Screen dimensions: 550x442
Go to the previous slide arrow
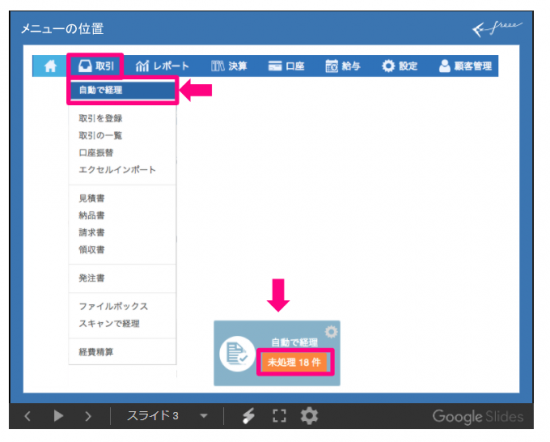click(x=28, y=416)
